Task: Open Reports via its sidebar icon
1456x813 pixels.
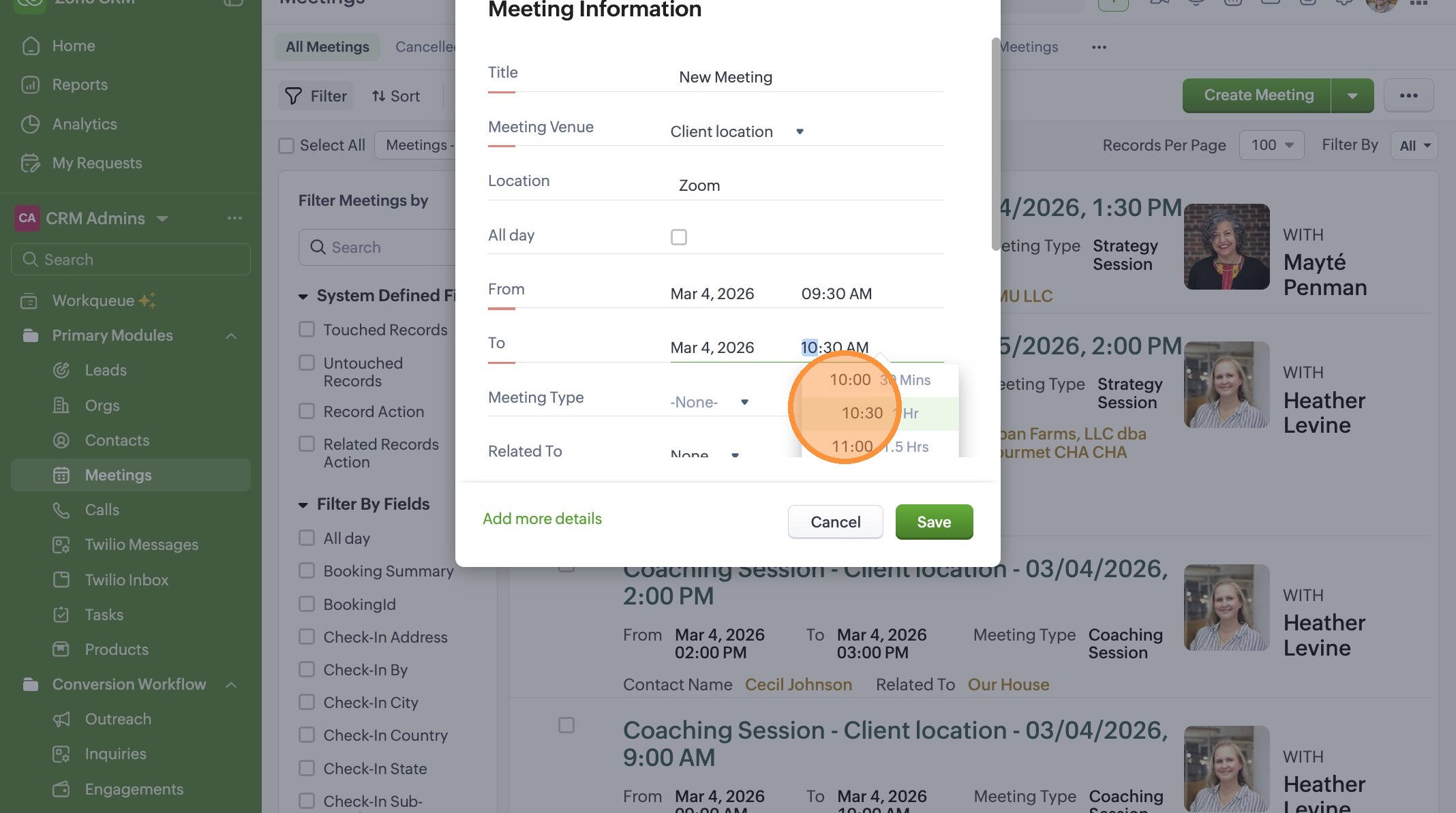Action: (x=31, y=85)
